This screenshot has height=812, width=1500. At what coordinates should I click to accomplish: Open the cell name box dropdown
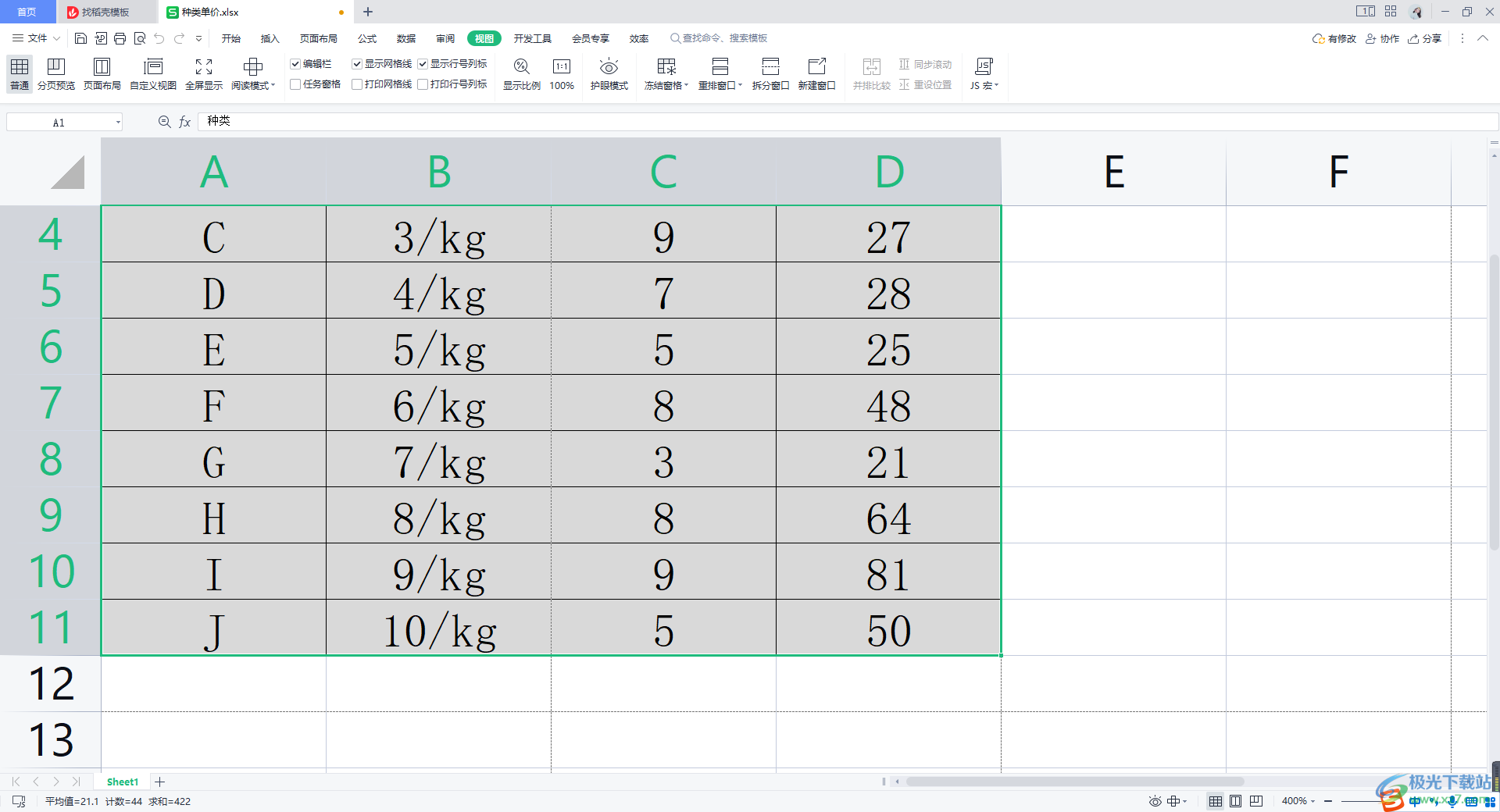[x=118, y=122]
